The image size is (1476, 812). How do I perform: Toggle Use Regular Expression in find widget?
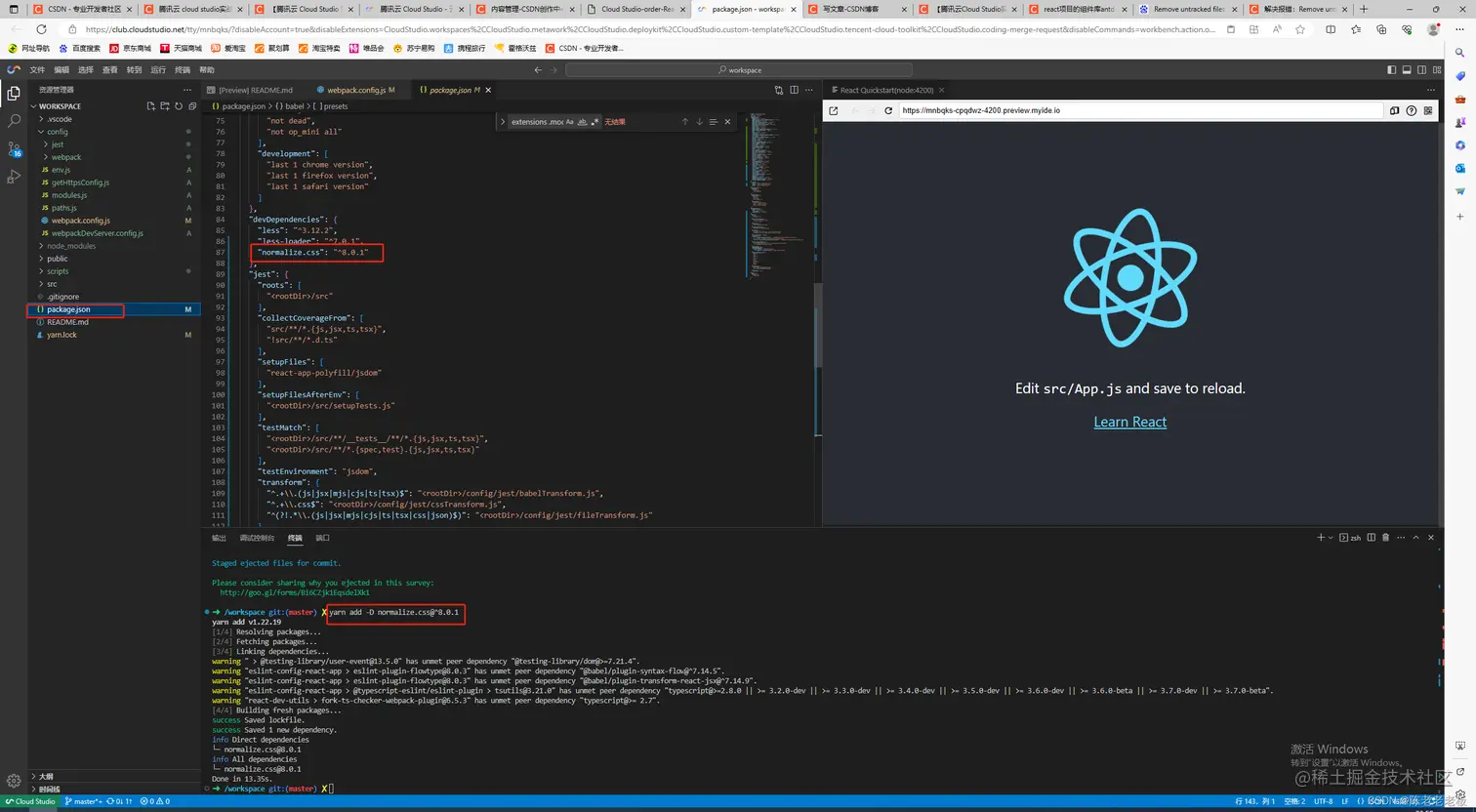pyautogui.click(x=594, y=122)
